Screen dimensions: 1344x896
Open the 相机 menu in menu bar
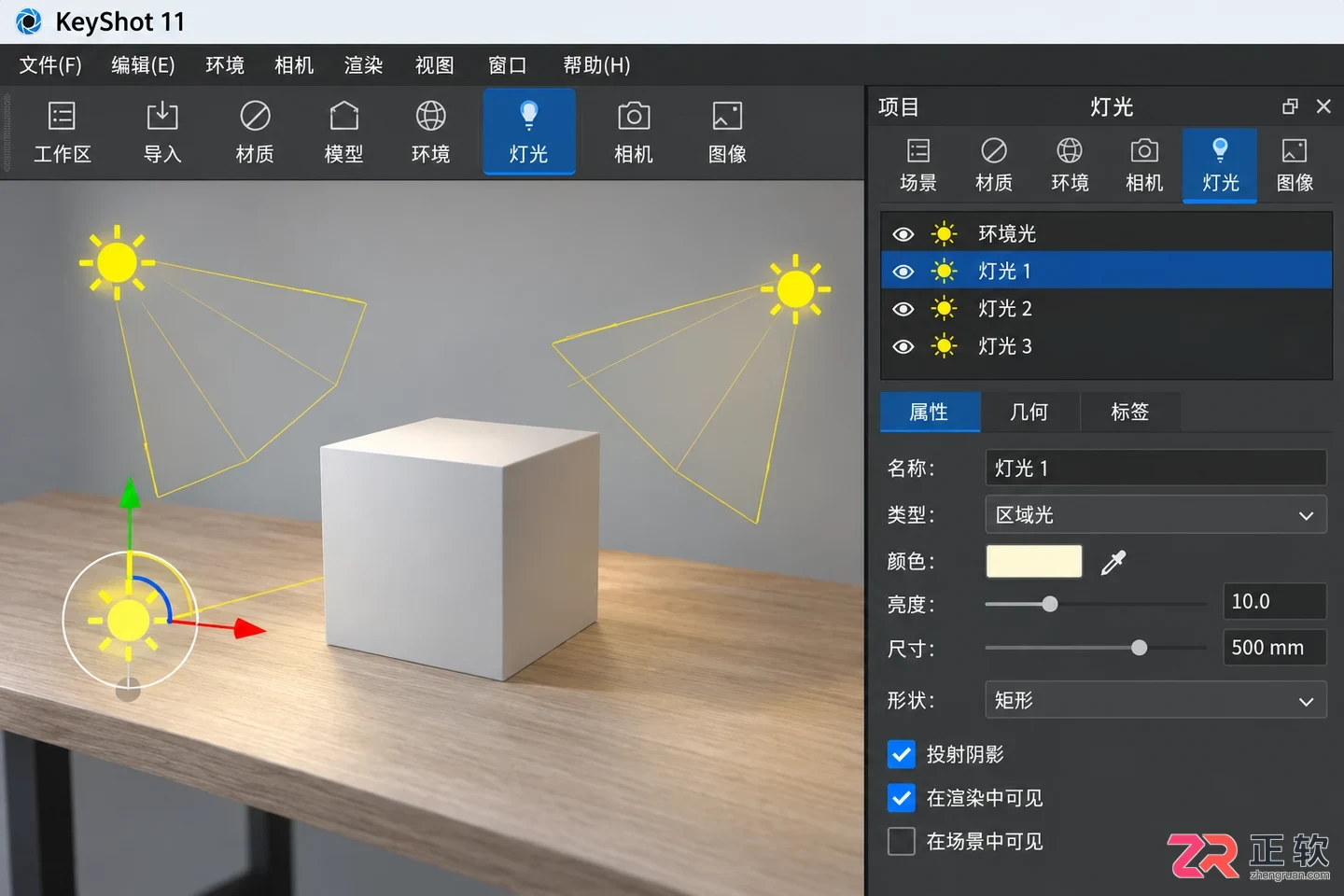294,65
